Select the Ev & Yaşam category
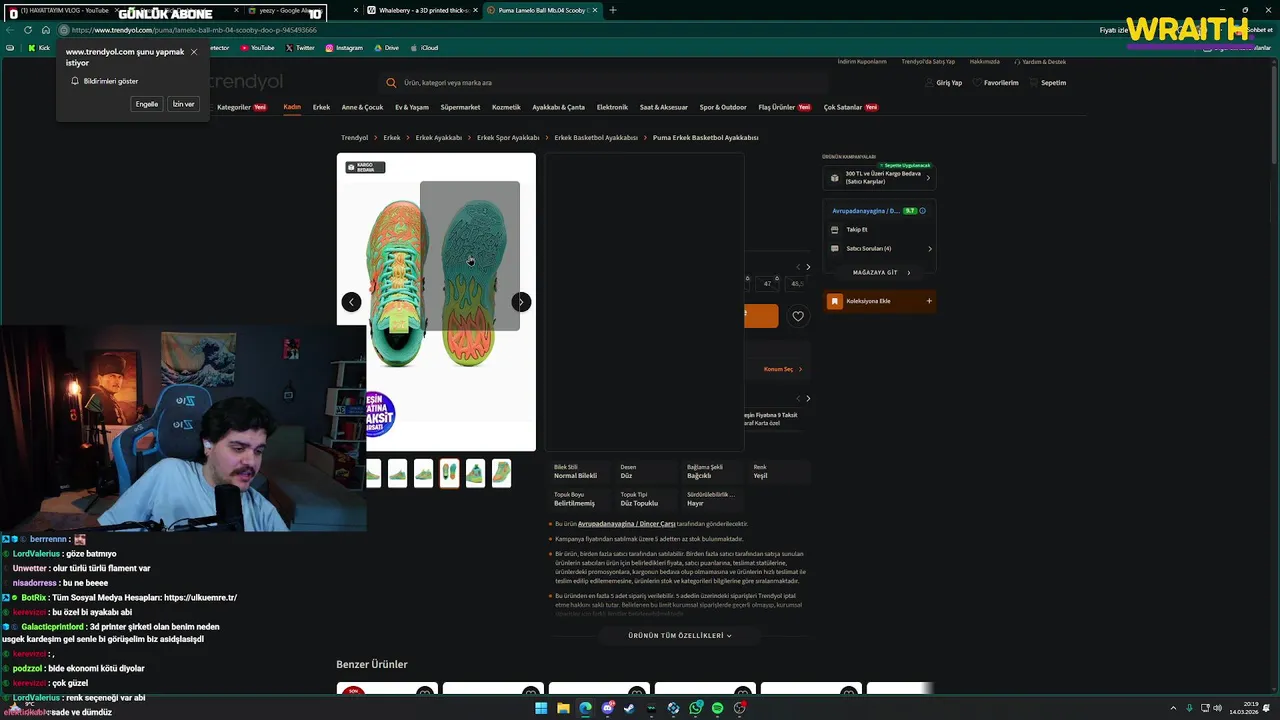The height and width of the screenshot is (720, 1280). (x=412, y=107)
